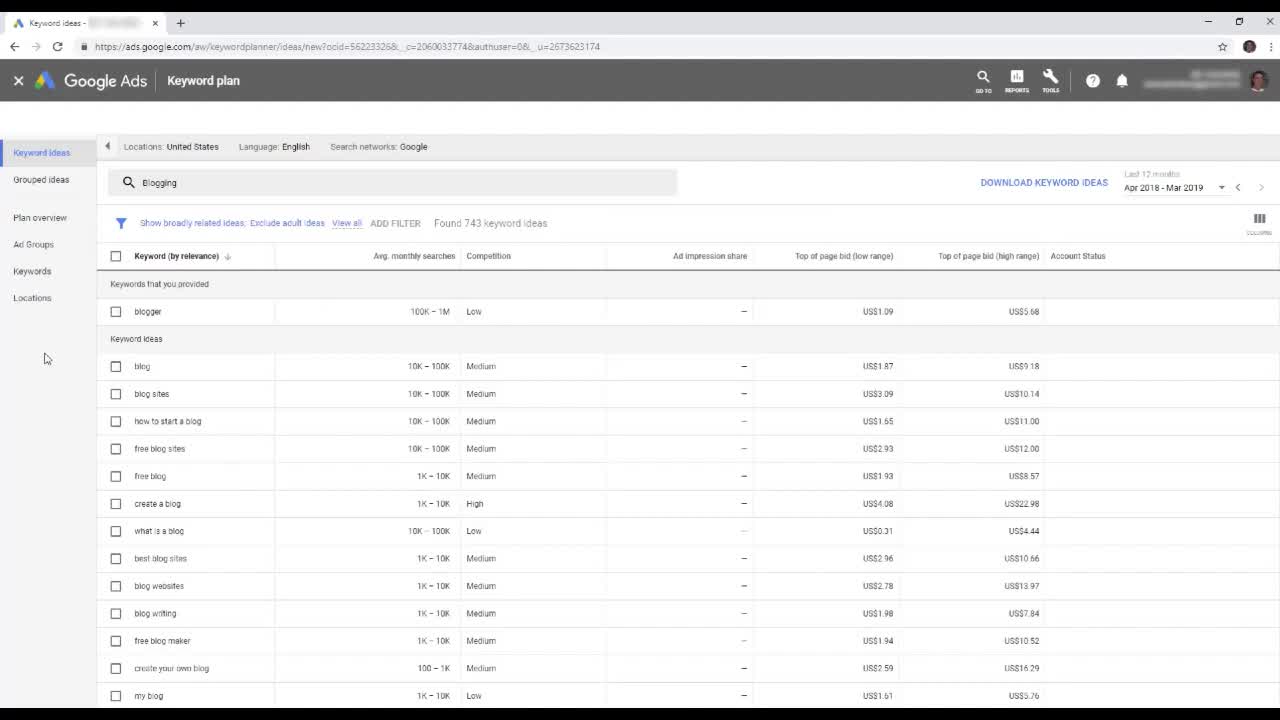This screenshot has width=1280, height=720.
Task: Sort by Avg. monthly searches column
Action: coord(414,256)
